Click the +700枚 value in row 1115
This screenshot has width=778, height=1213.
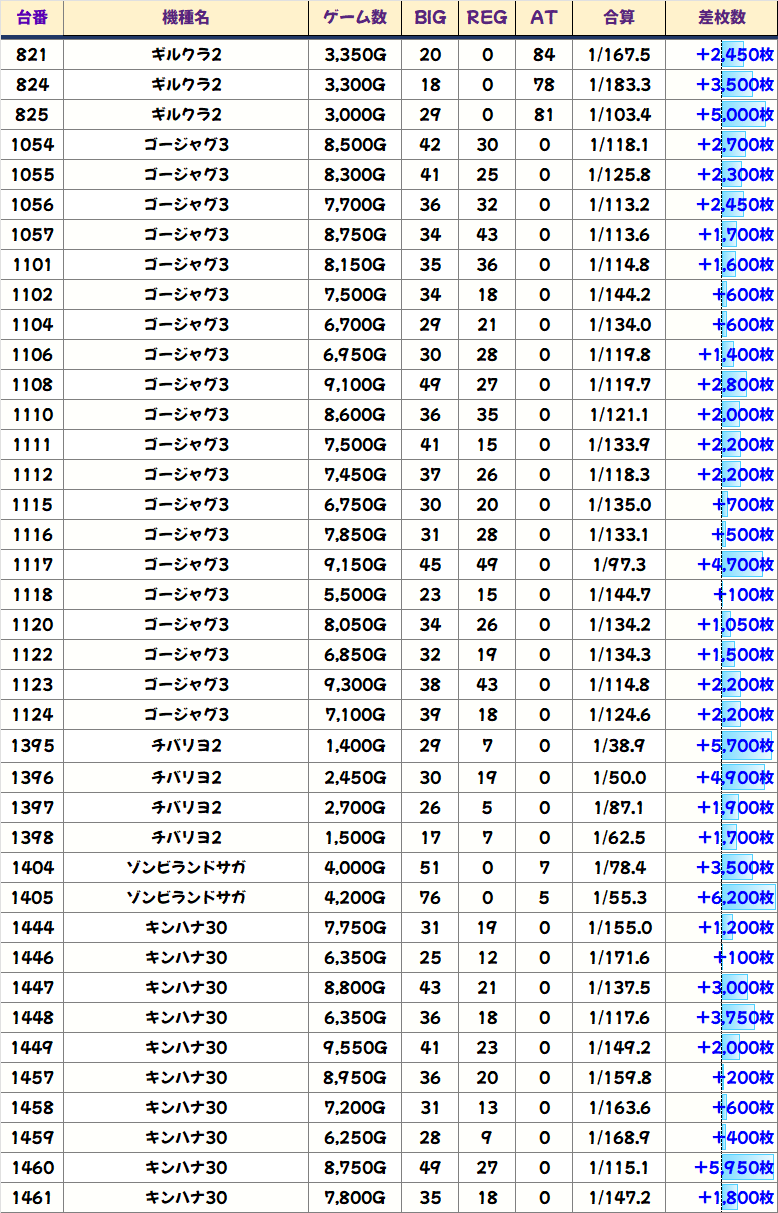click(x=743, y=505)
